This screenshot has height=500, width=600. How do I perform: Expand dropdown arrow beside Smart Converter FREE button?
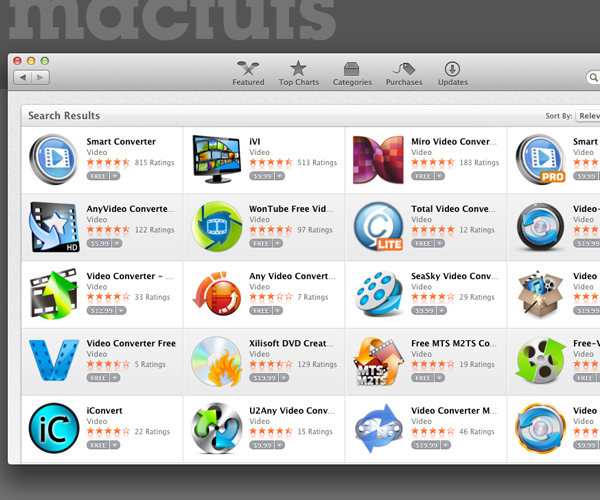(115, 176)
